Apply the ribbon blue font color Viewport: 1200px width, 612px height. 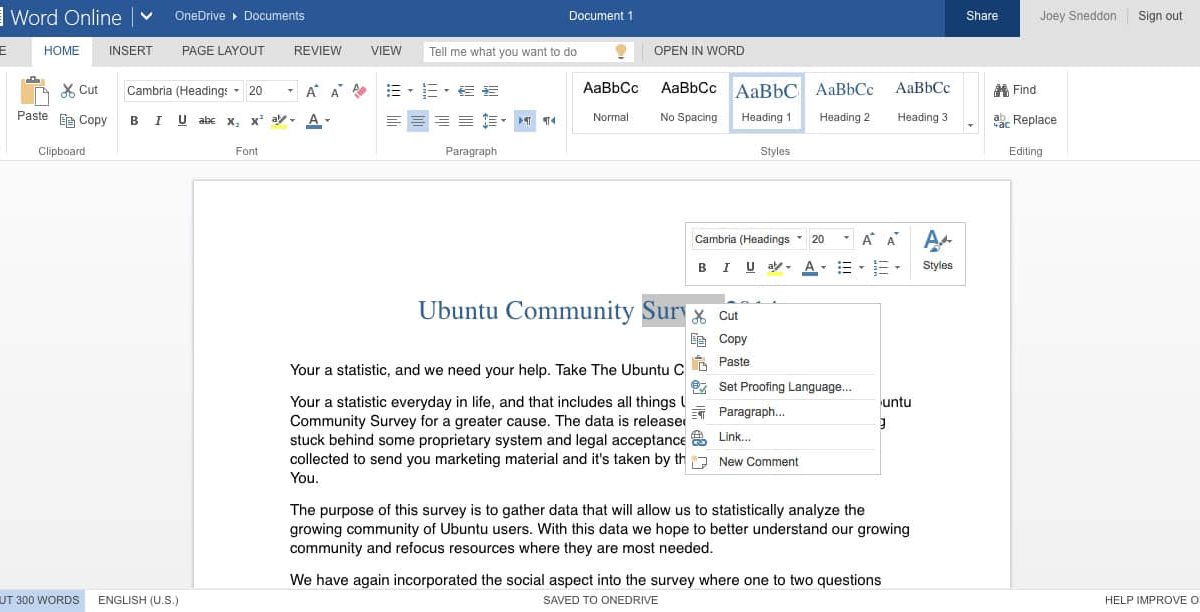[x=314, y=121]
